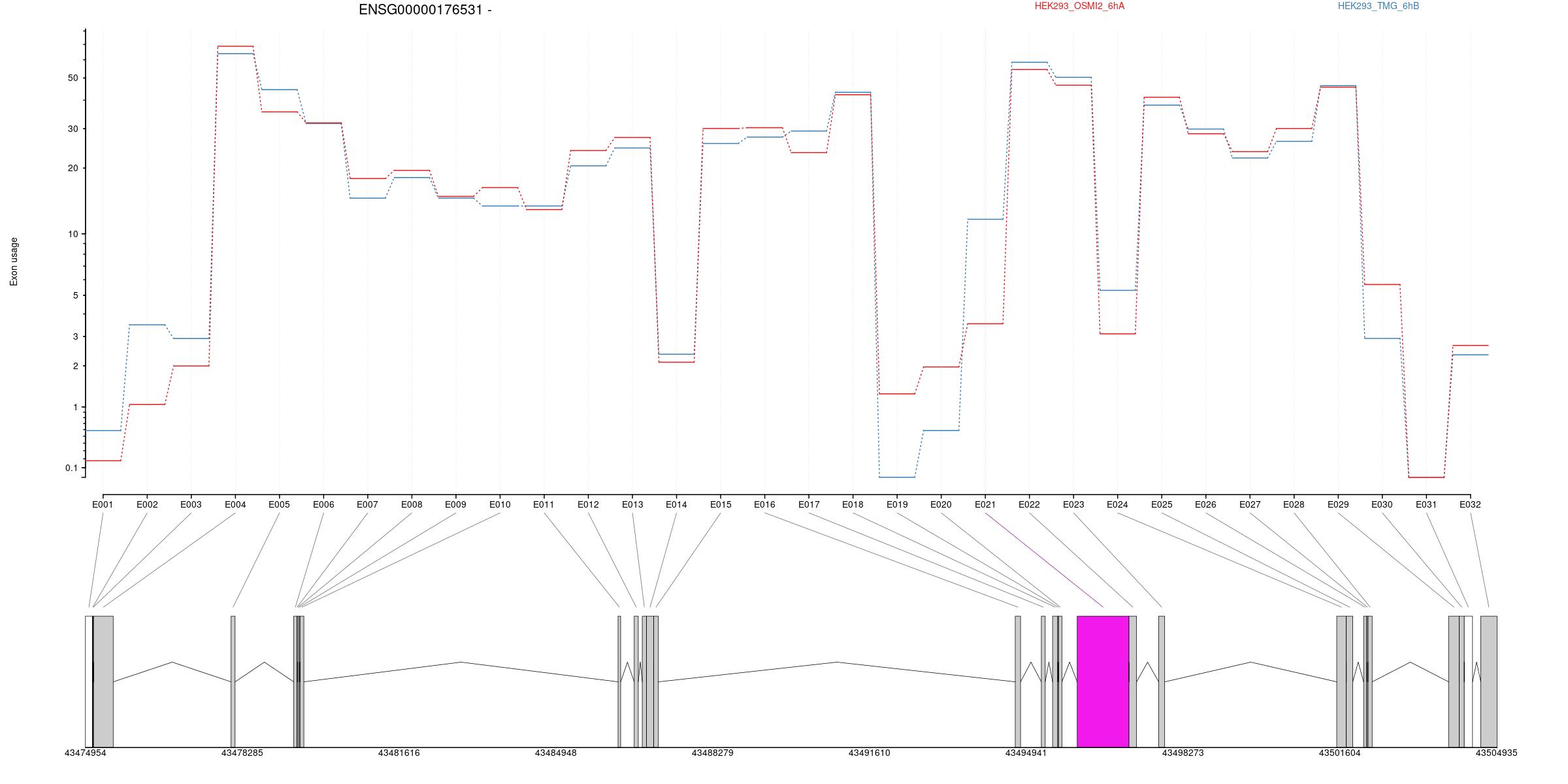Click genomic coordinate 43491610

[x=870, y=753]
